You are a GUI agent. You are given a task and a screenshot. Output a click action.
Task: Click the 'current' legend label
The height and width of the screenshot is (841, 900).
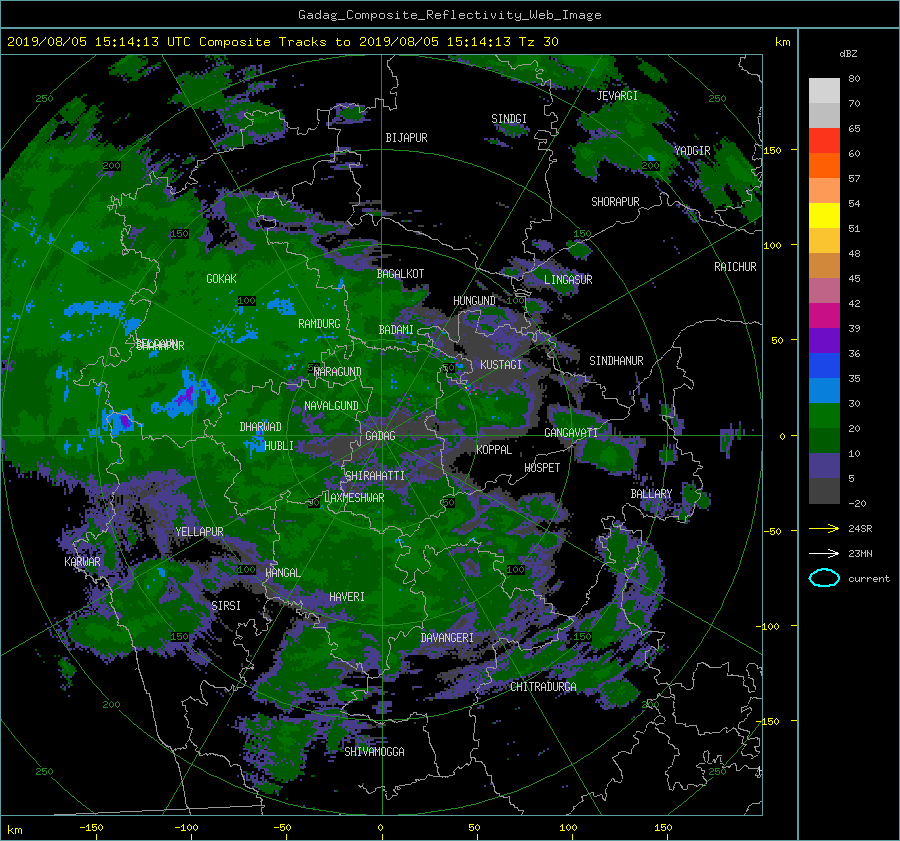(869, 579)
